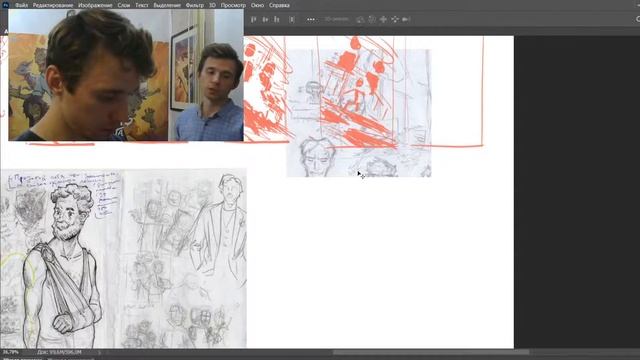Open the Фильтр menu
This screenshot has width=640, height=360.
(x=195, y=5)
